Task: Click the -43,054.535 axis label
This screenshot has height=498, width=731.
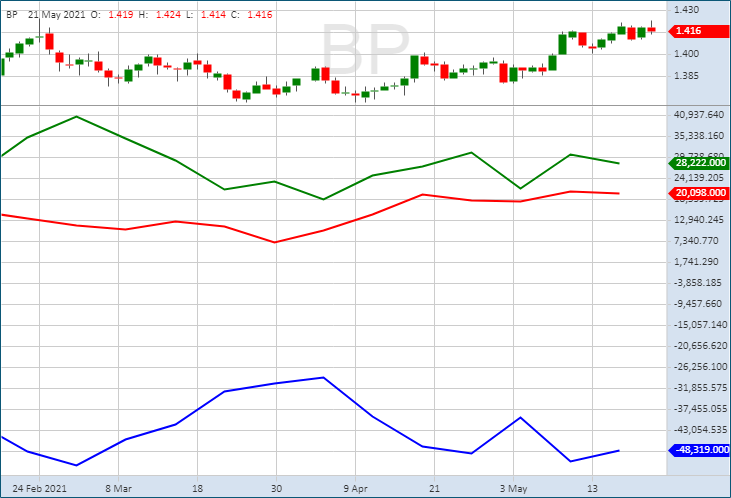Action: (700, 429)
